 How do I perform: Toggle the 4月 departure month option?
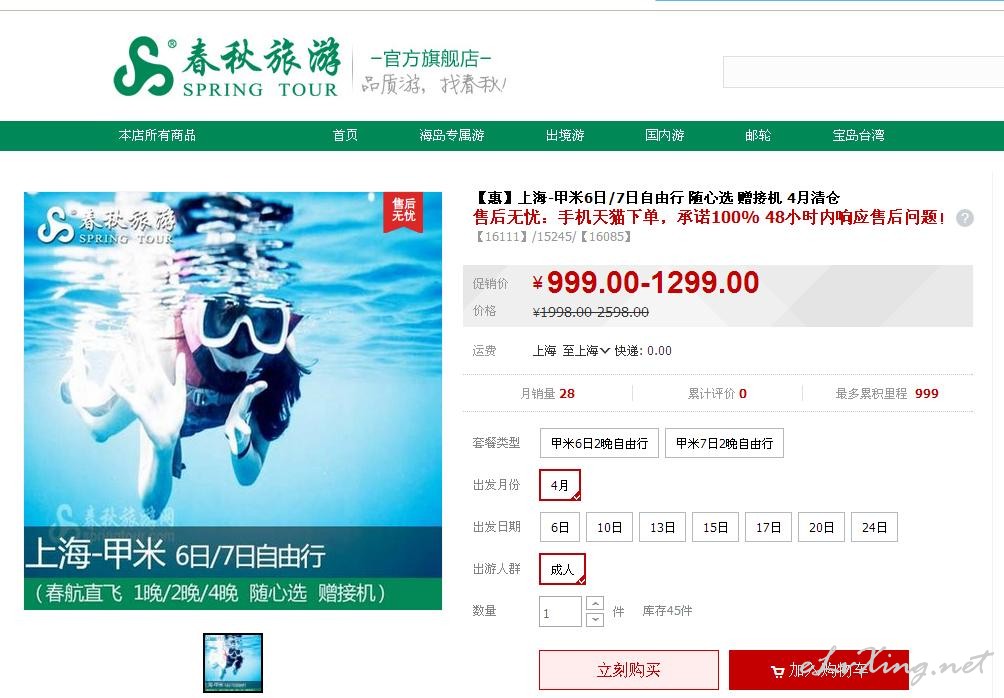560,485
